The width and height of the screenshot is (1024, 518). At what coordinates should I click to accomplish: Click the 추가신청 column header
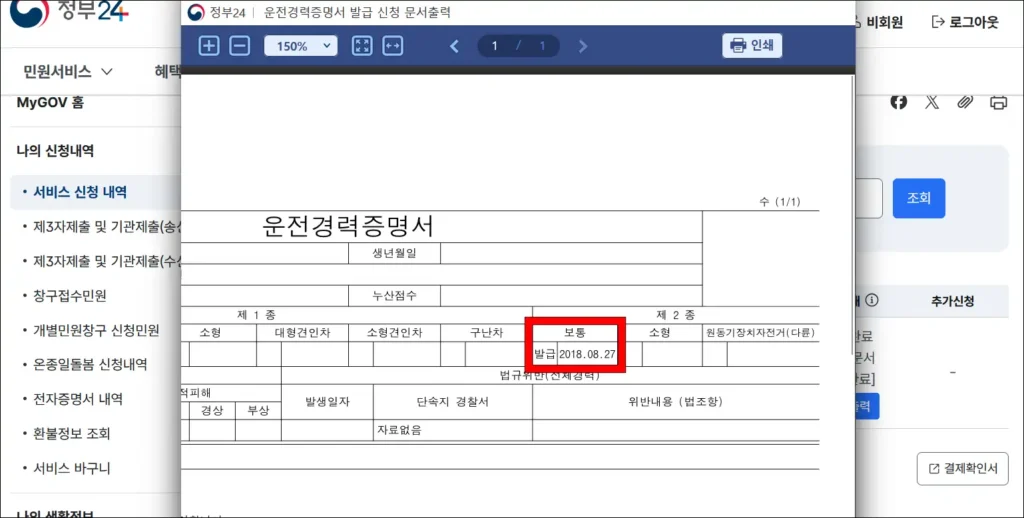click(953, 301)
